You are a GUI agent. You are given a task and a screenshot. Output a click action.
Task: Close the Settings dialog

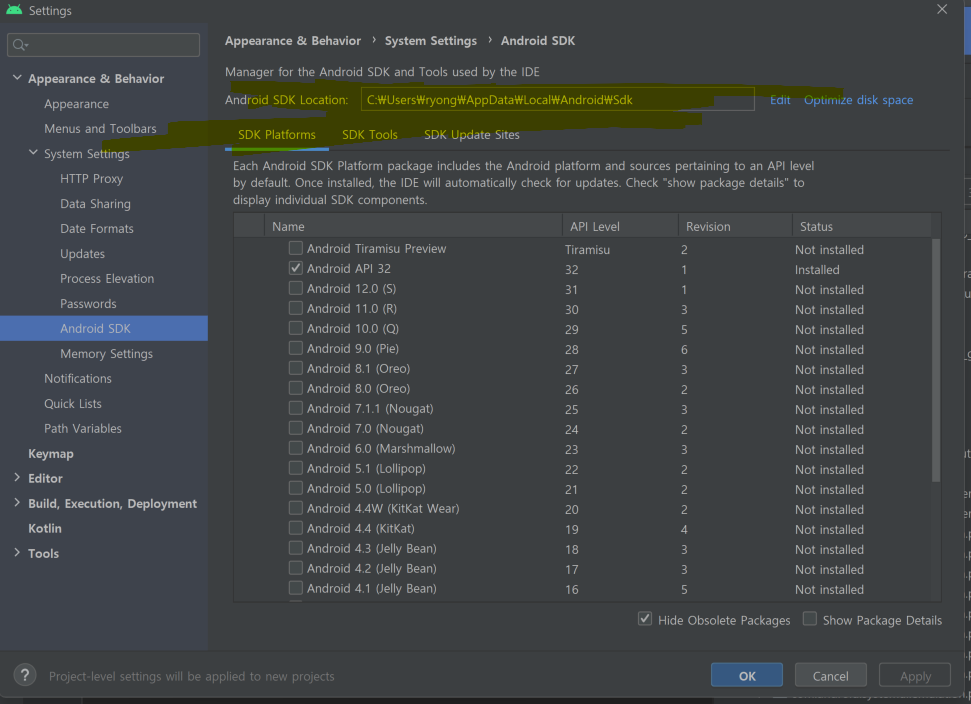click(942, 9)
